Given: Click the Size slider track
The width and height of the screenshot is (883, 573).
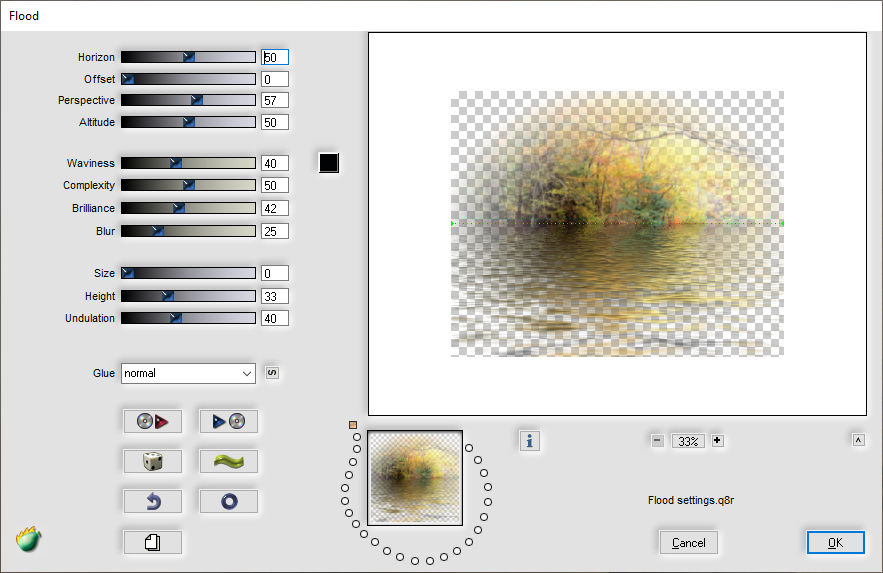Looking at the screenshot, I should coord(188,273).
